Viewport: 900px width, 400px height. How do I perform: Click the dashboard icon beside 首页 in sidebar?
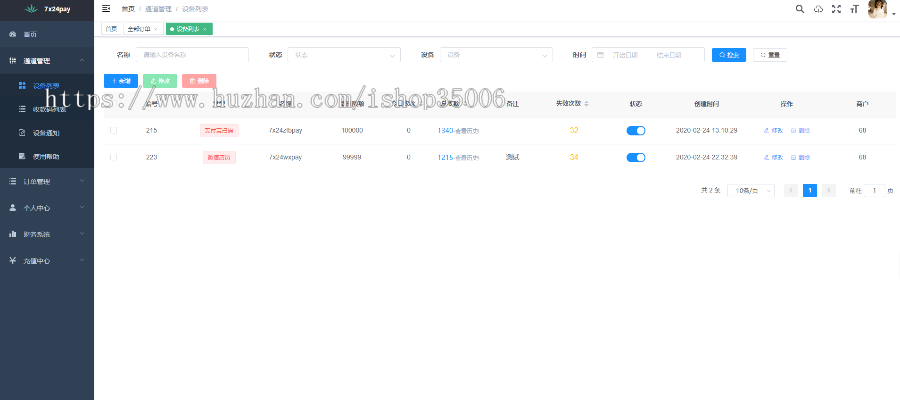click(13, 34)
